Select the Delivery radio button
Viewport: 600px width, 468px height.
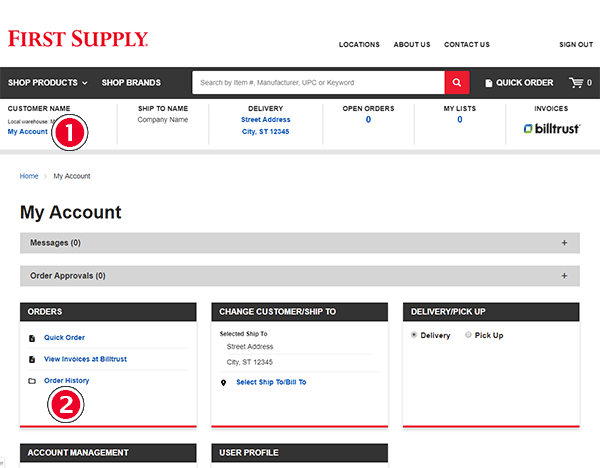point(414,335)
